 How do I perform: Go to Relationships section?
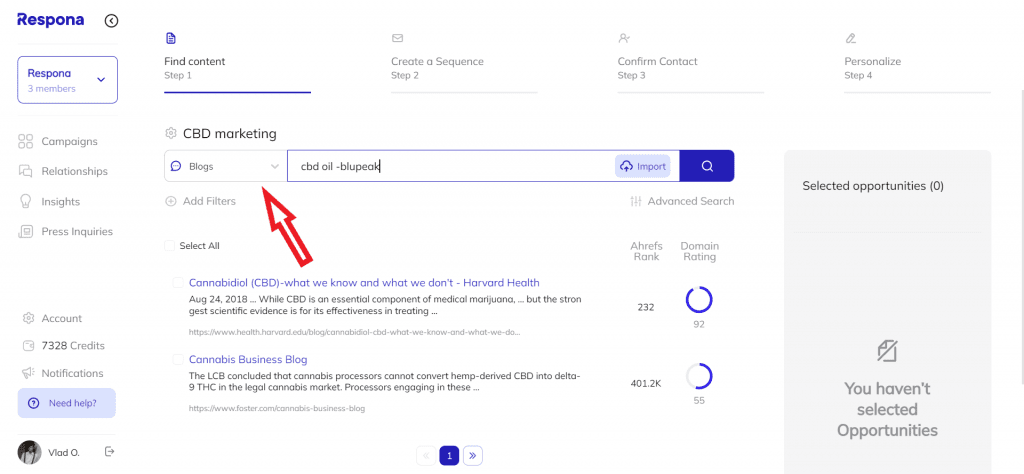tap(74, 171)
